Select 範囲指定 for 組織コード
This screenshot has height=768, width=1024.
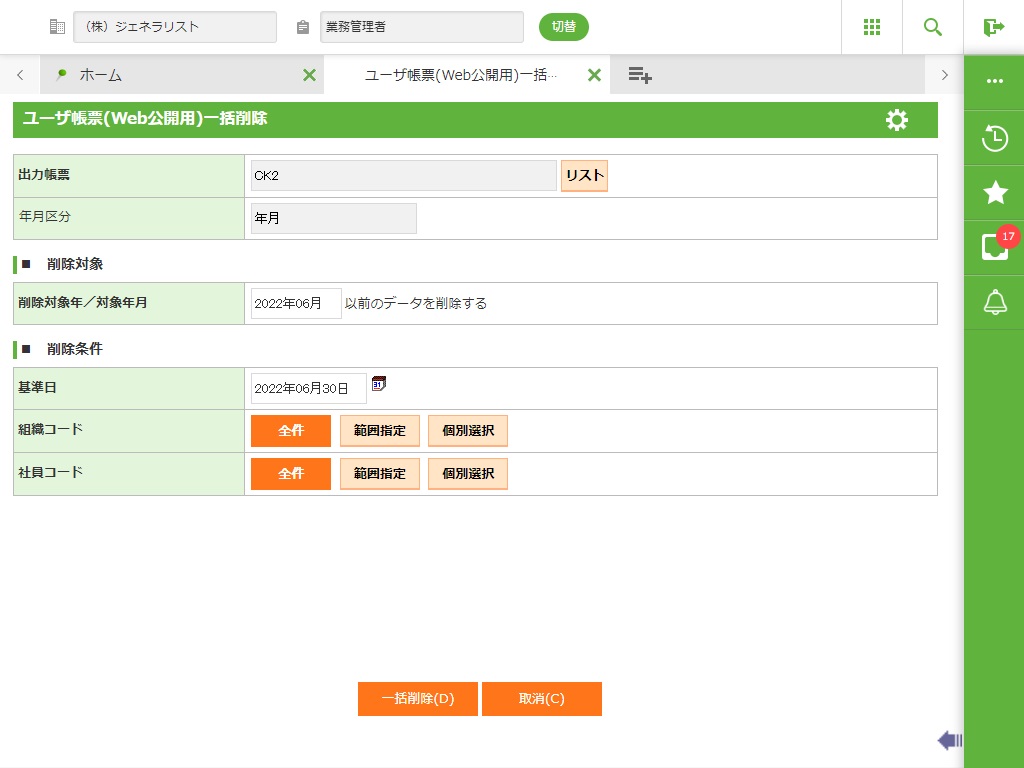pos(379,431)
